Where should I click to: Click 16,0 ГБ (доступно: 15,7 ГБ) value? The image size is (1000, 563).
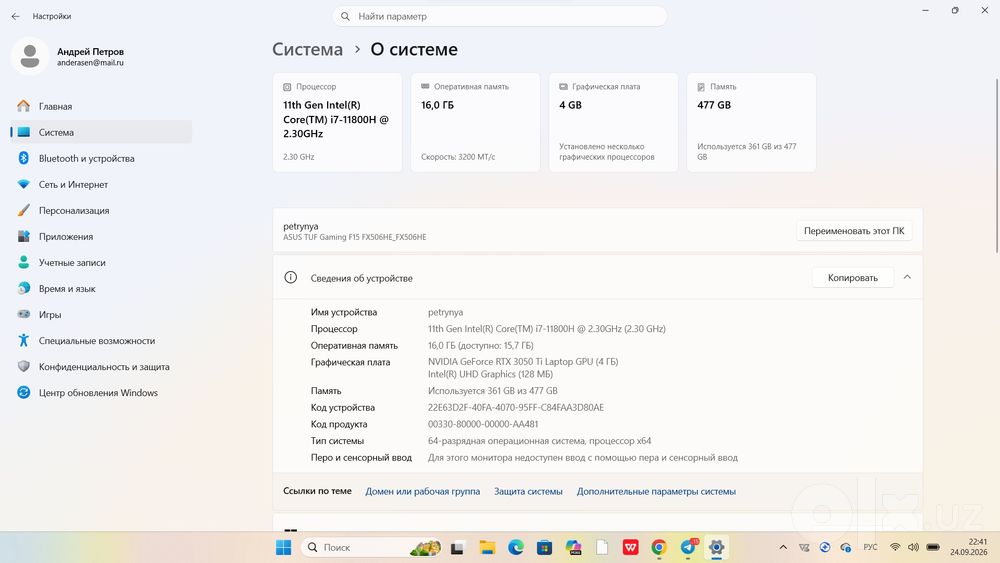point(480,346)
